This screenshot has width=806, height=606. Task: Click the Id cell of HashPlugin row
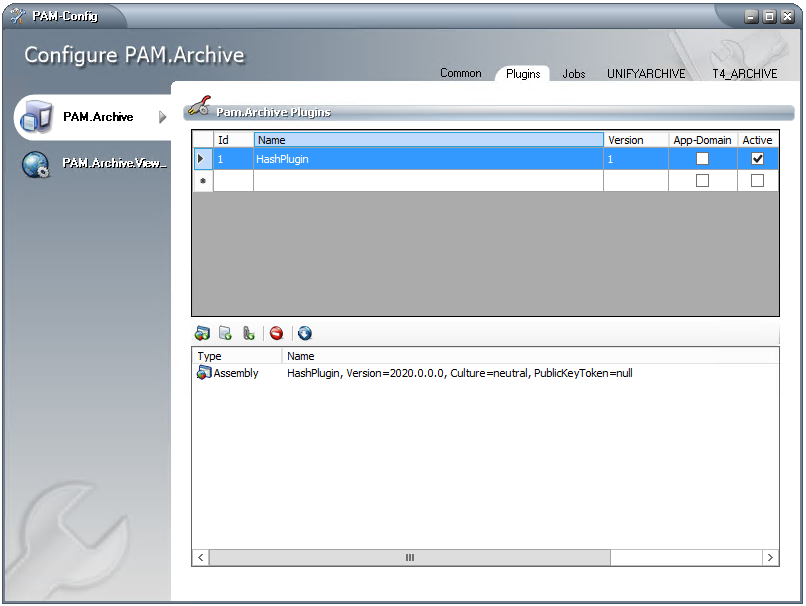click(x=233, y=159)
